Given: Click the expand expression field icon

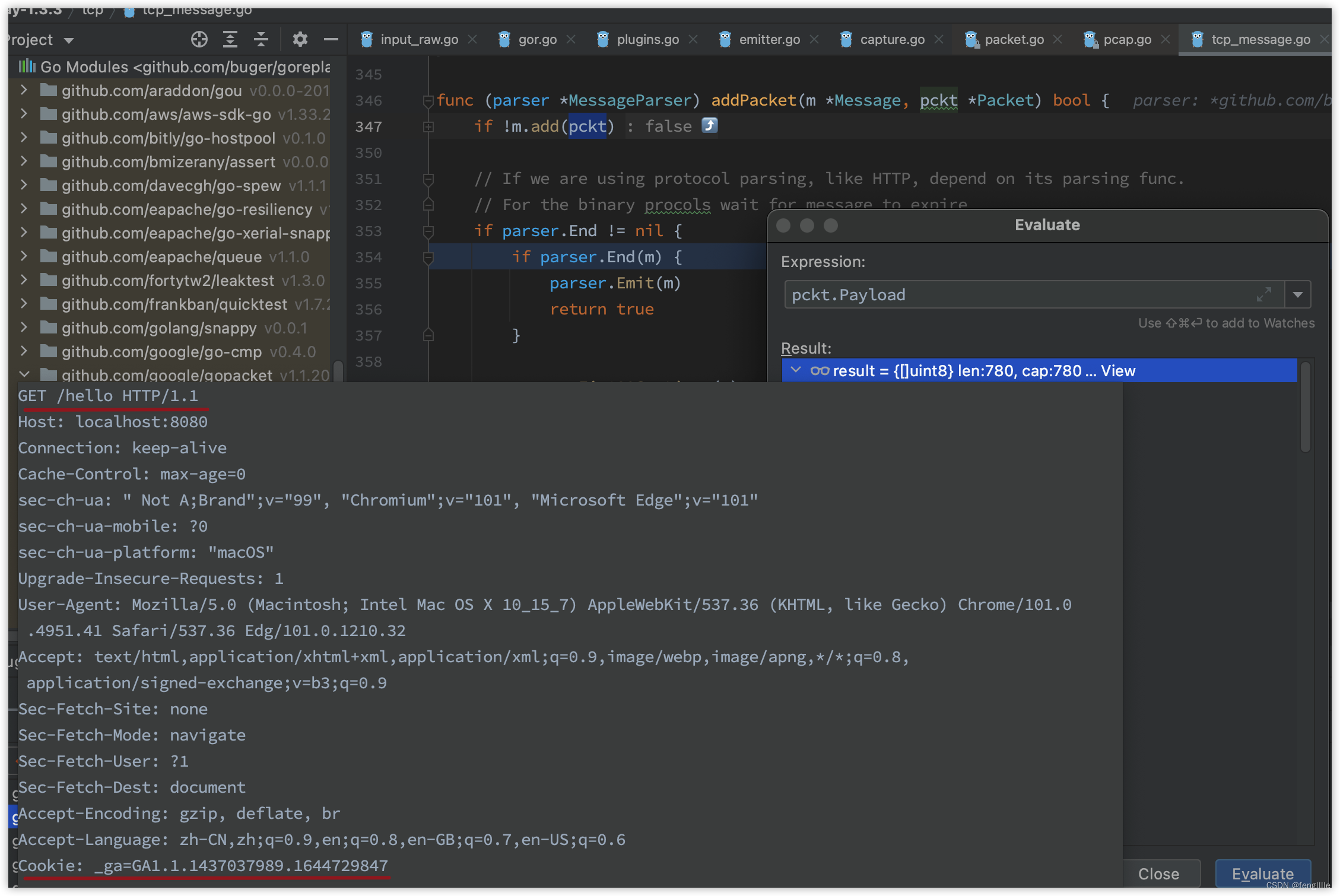Looking at the screenshot, I should (x=1263, y=294).
